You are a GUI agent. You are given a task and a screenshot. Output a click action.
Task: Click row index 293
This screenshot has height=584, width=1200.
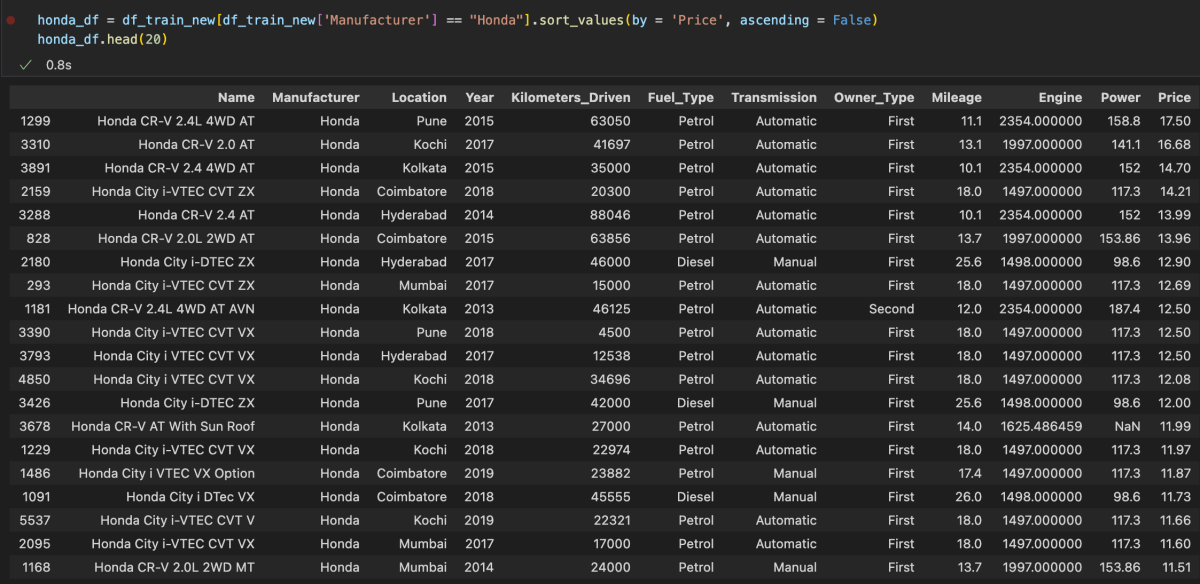(39, 285)
